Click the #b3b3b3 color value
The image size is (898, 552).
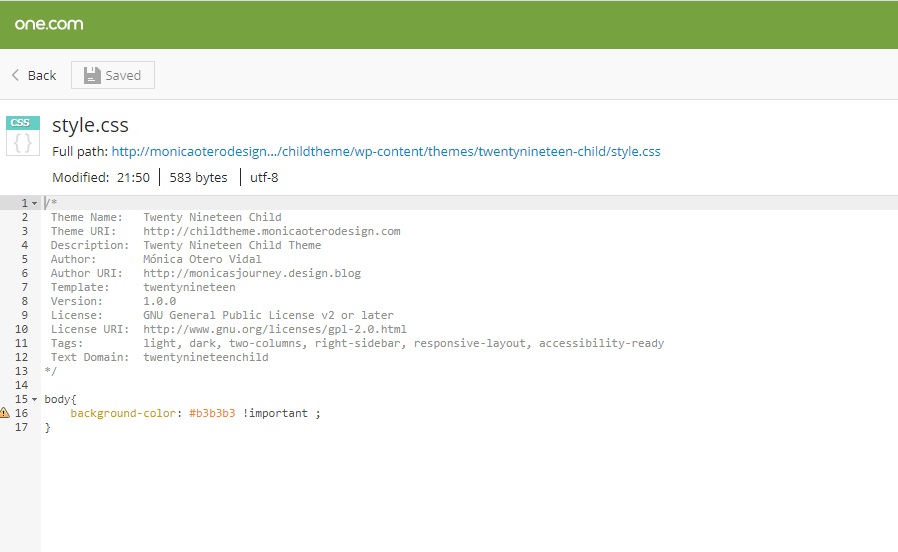point(212,413)
